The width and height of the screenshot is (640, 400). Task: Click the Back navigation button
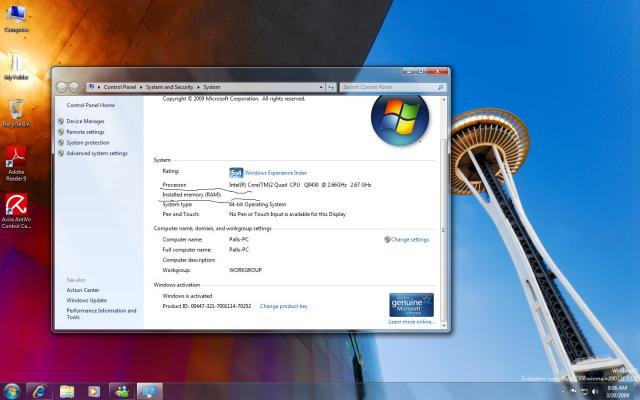[x=62, y=87]
